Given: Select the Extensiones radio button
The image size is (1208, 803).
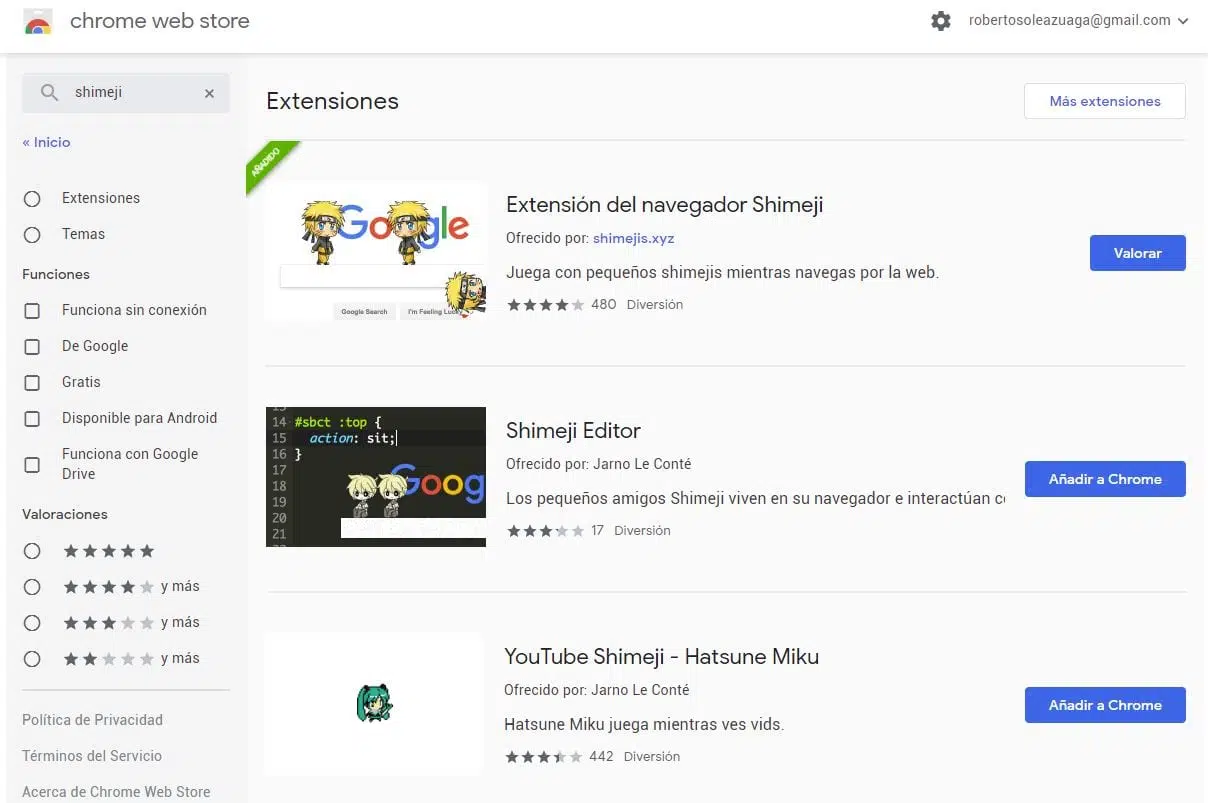Looking at the screenshot, I should click(32, 198).
